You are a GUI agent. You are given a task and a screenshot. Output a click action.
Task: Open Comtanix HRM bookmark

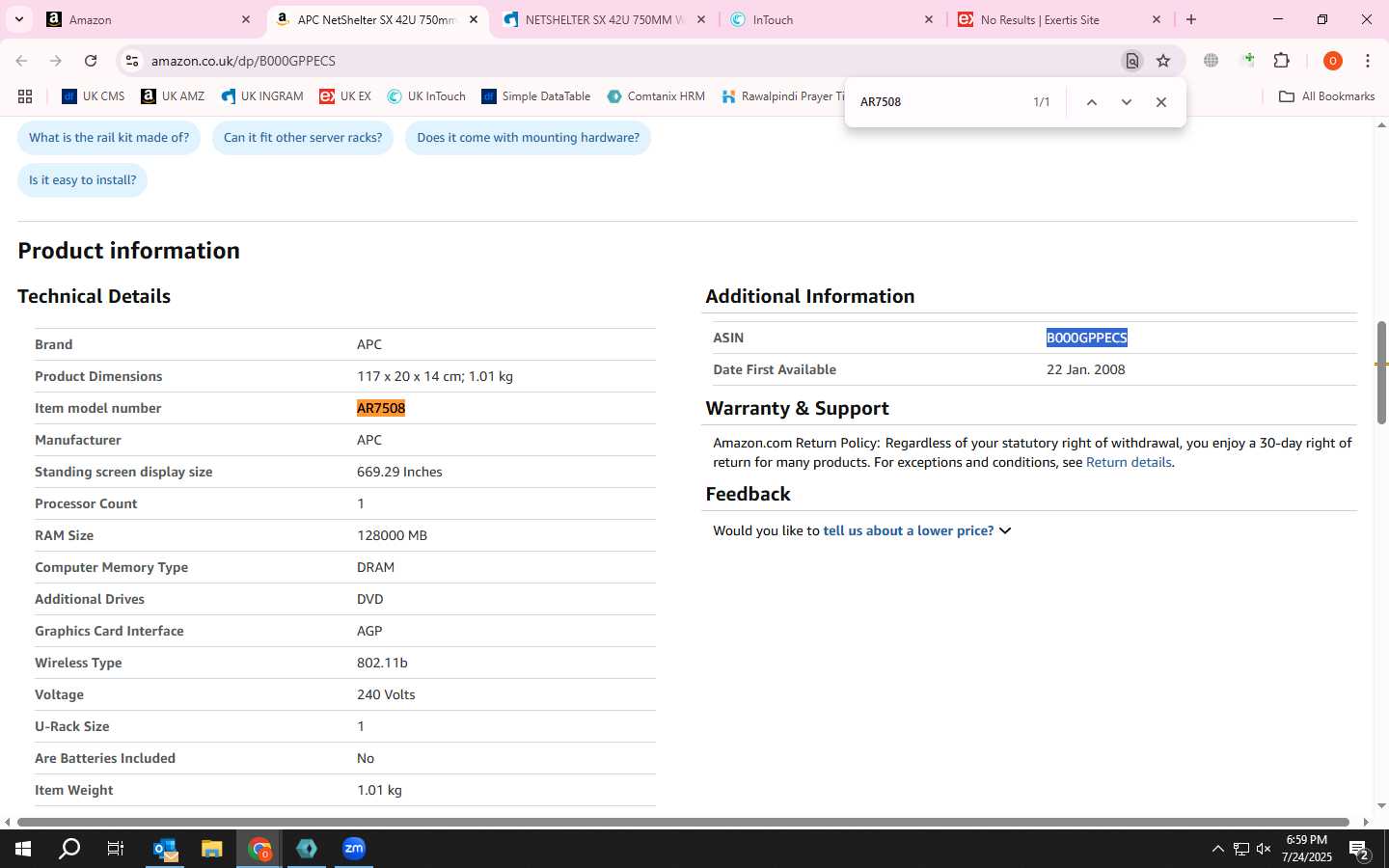point(656,96)
